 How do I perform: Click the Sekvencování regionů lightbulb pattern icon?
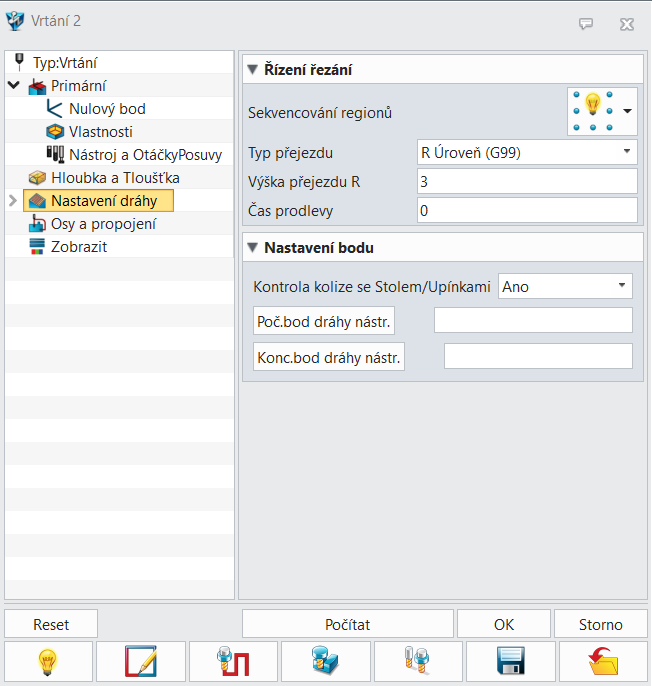coord(593,111)
